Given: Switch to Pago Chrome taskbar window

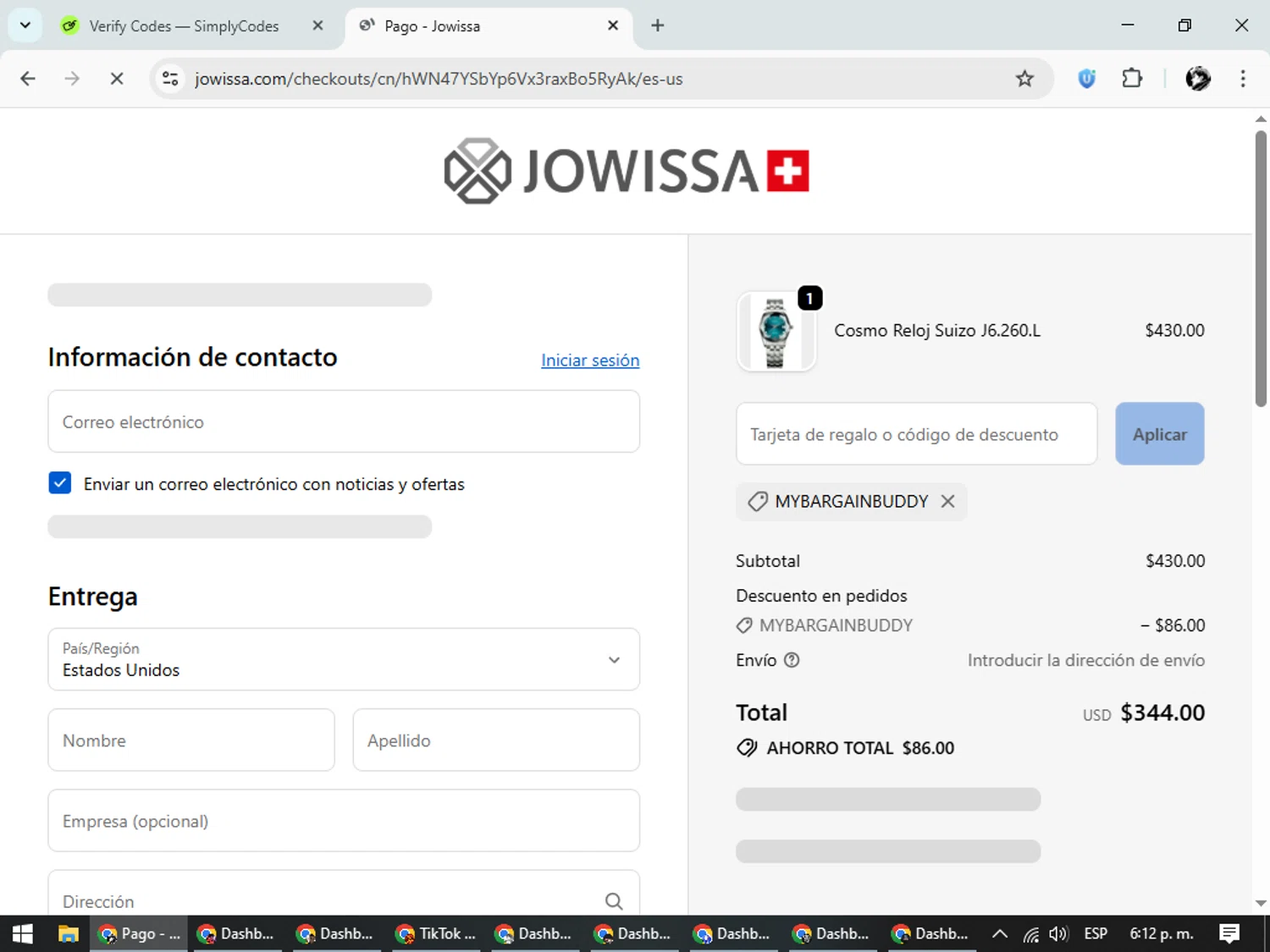Looking at the screenshot, I should [139, 933].
